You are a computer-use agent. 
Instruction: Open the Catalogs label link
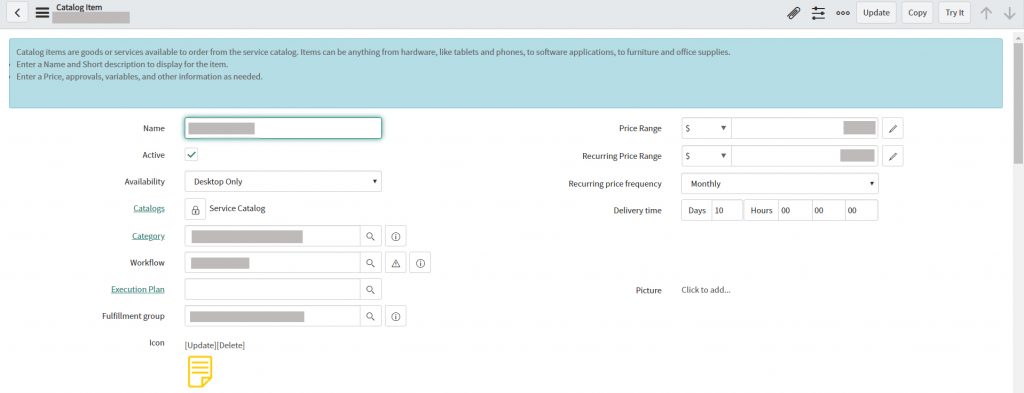tap(149, 209)
